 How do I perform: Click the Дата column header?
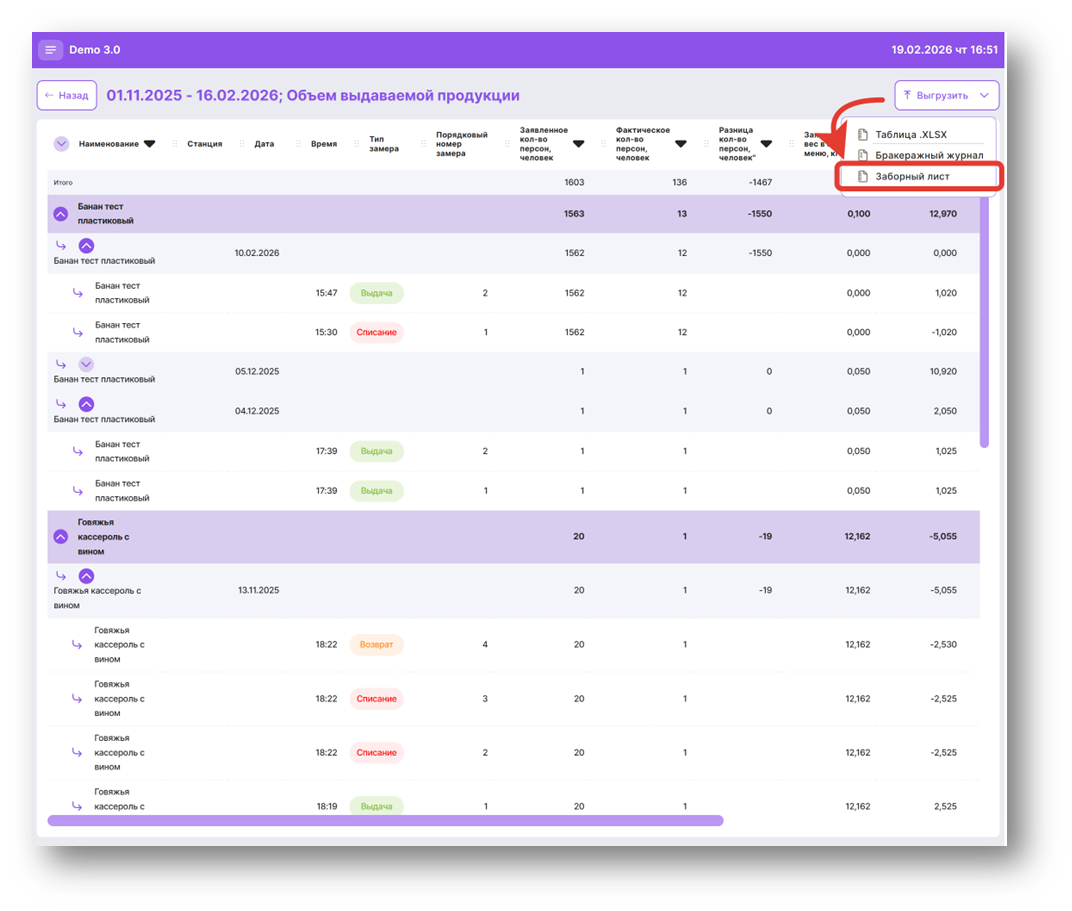click(264, 144)
